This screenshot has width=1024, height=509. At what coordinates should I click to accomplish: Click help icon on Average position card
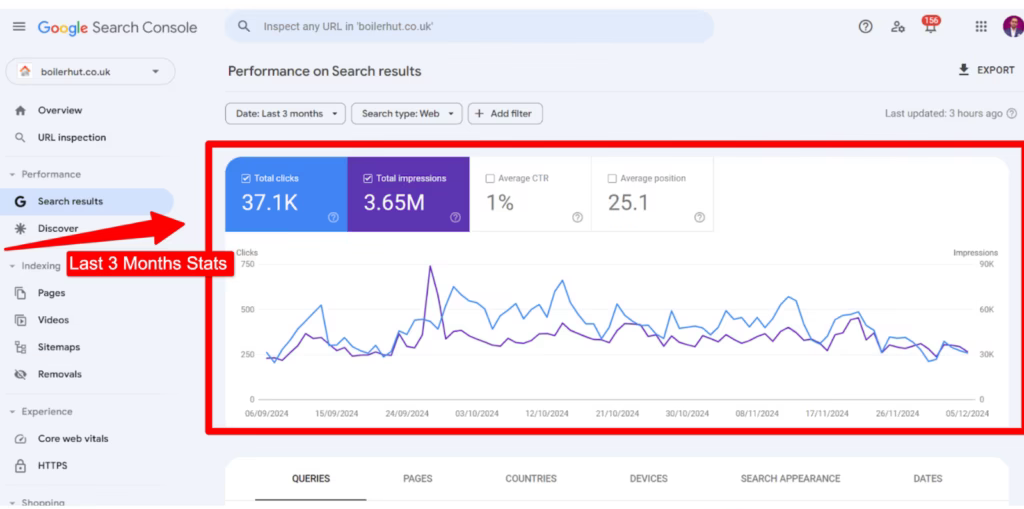coord(699,218)
